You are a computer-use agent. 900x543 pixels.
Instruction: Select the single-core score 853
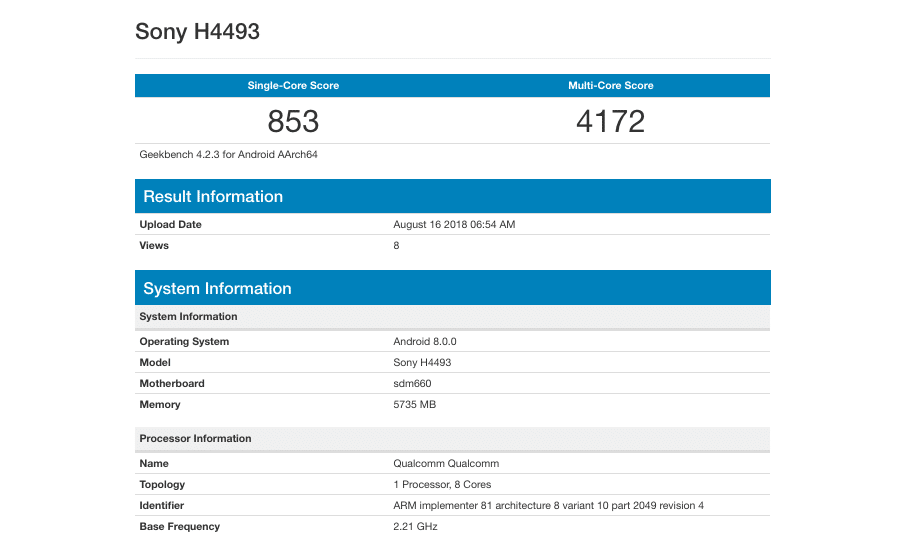click(293, 121)
